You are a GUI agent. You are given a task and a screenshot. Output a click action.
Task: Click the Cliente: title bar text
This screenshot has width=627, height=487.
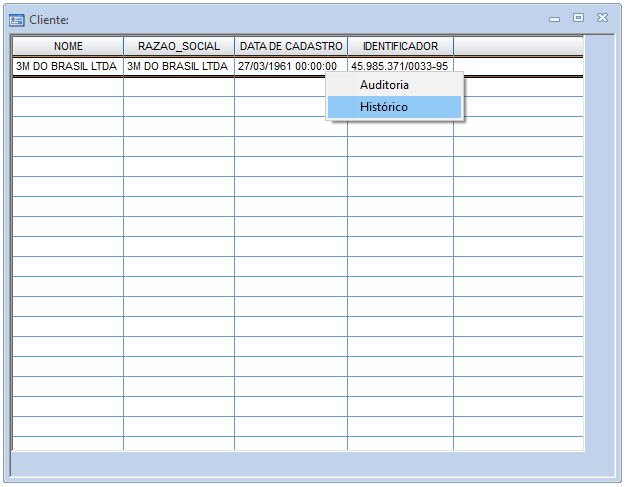click(49, 19)
